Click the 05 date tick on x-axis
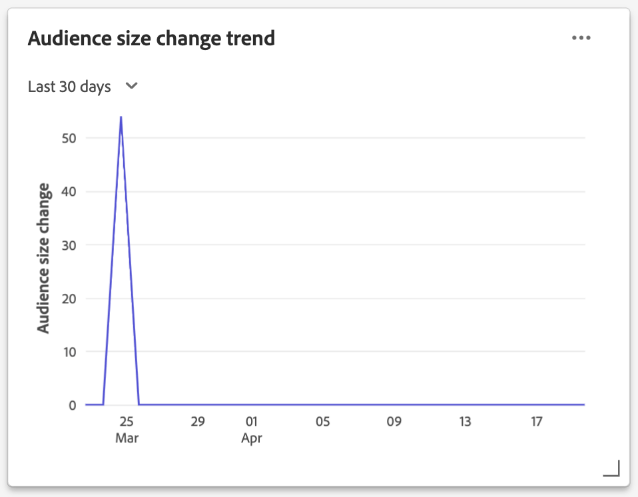 [322, 422]
